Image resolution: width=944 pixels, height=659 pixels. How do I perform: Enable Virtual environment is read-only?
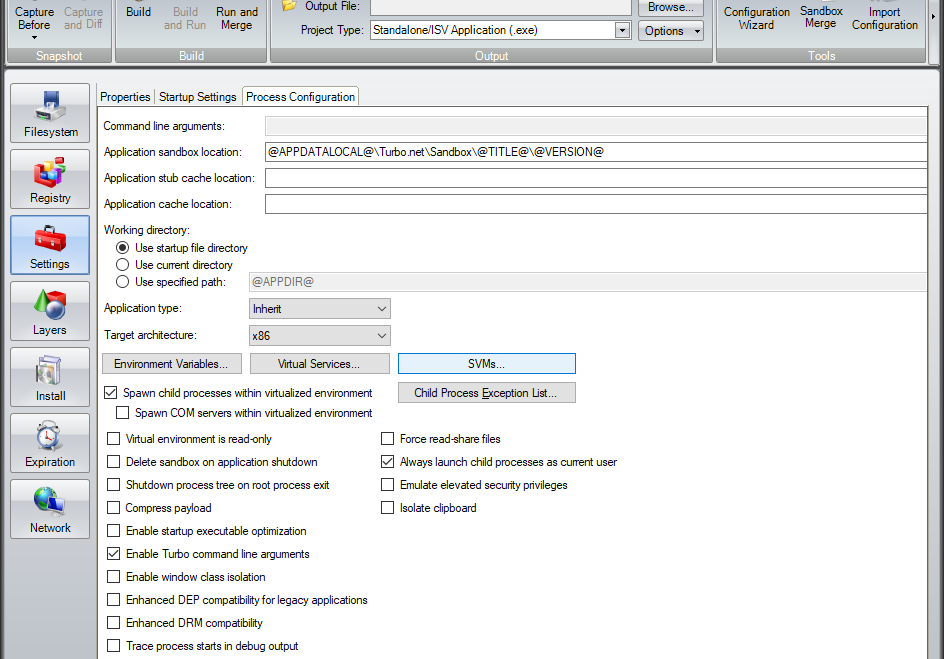(113, 439)
